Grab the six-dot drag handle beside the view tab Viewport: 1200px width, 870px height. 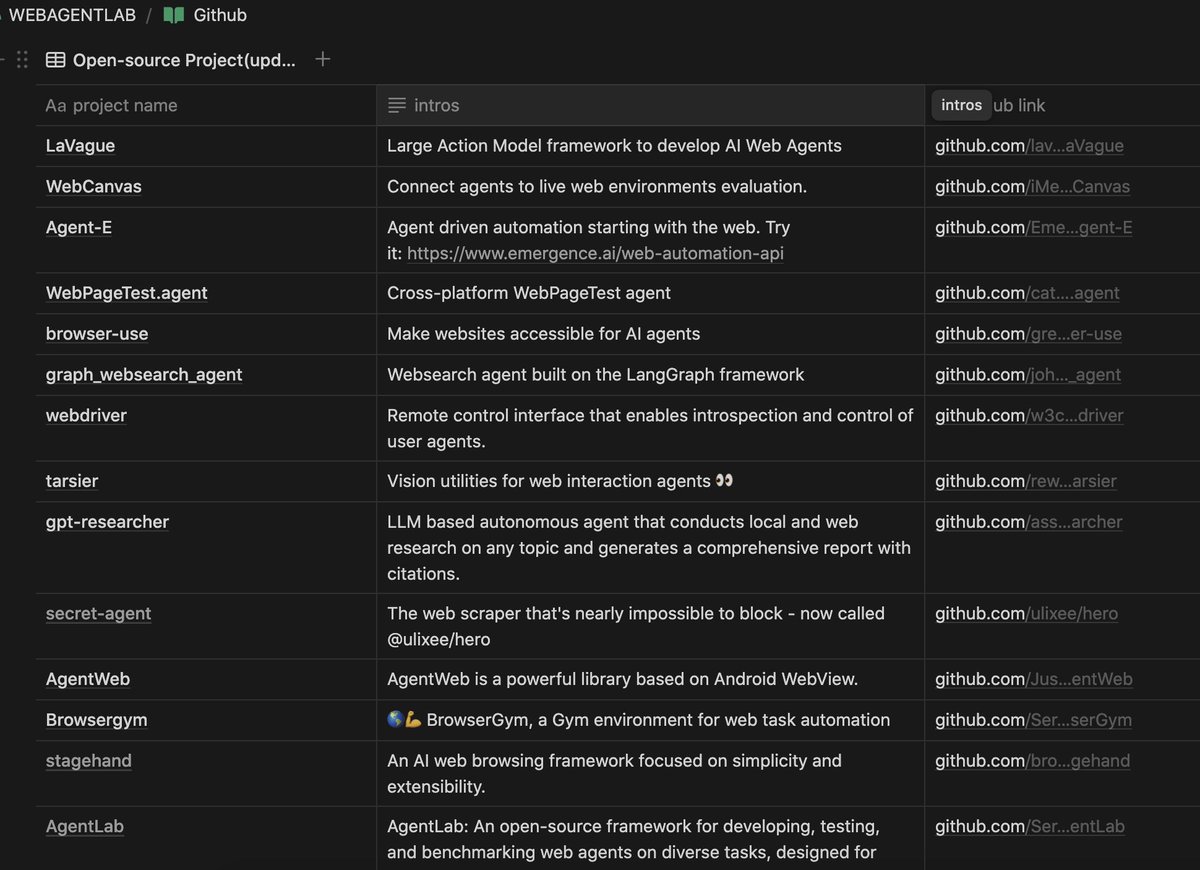coord(22,60)
